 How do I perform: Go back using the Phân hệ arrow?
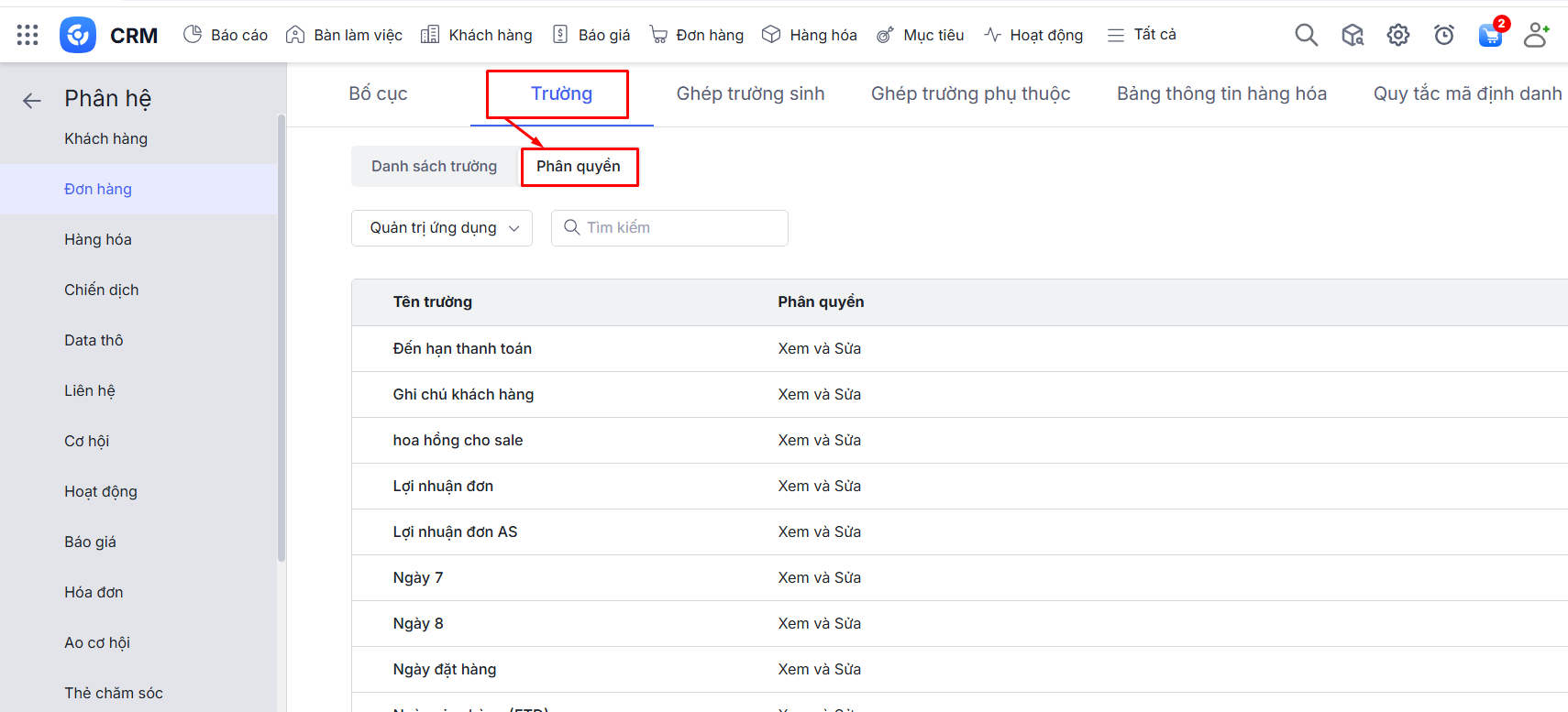pyautogui.click(x=32, y=101)
